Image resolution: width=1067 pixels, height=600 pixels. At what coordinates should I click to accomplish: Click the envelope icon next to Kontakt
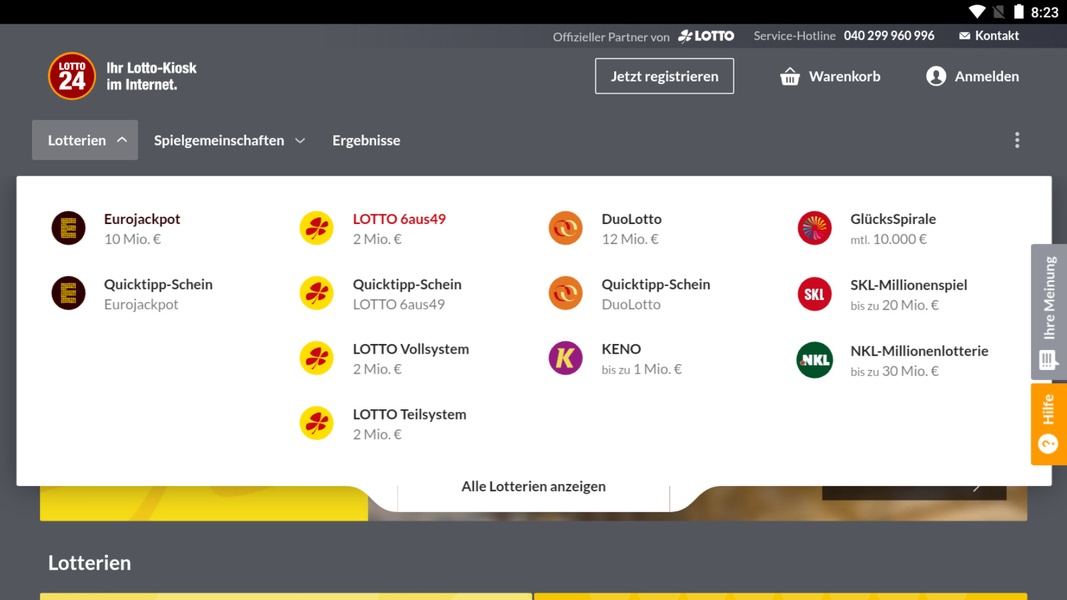pos(964,36)
